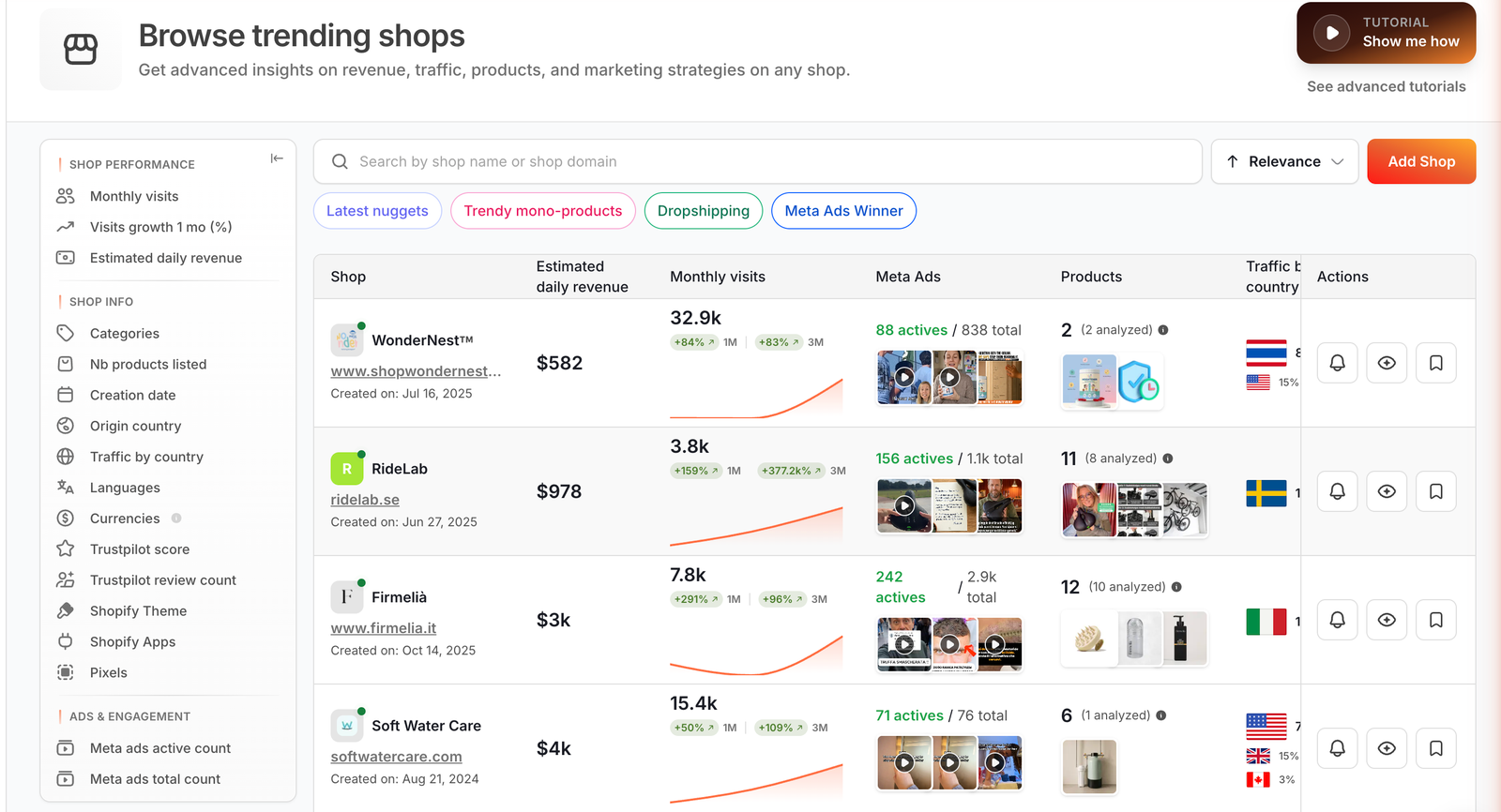
Task: Select the Latest nuggets preset tab
Action: coord(377,211)
